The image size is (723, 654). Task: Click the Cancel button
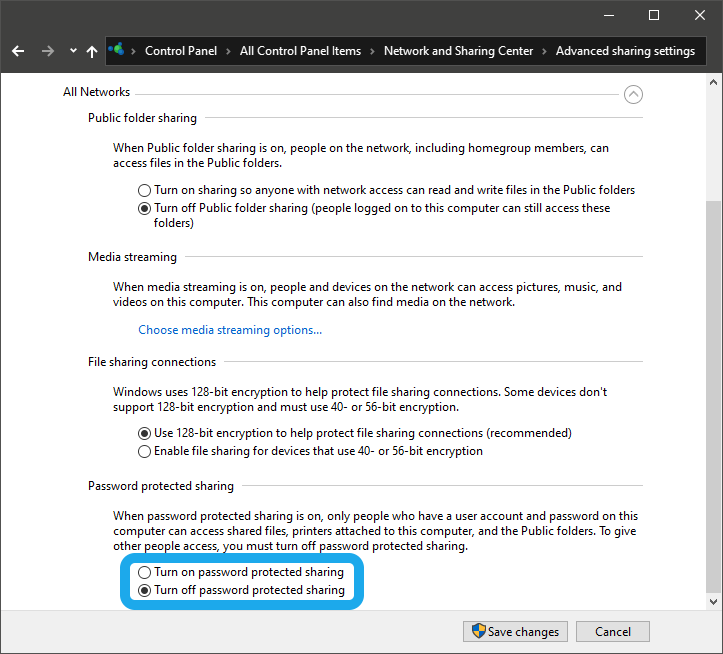pos(613,632)
